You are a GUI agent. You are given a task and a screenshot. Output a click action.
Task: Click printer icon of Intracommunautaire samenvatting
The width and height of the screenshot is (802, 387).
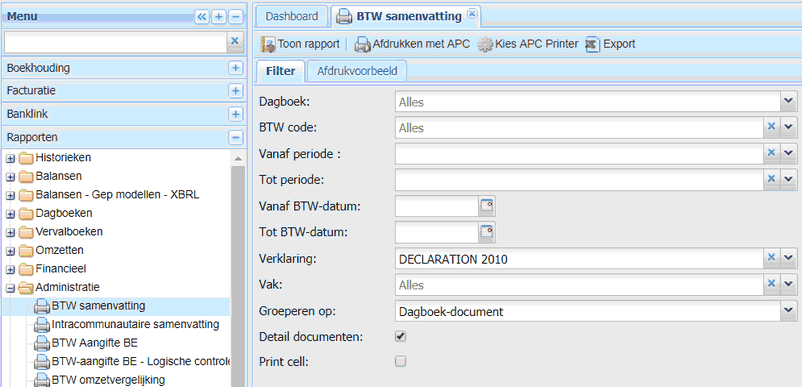[42, 325]
